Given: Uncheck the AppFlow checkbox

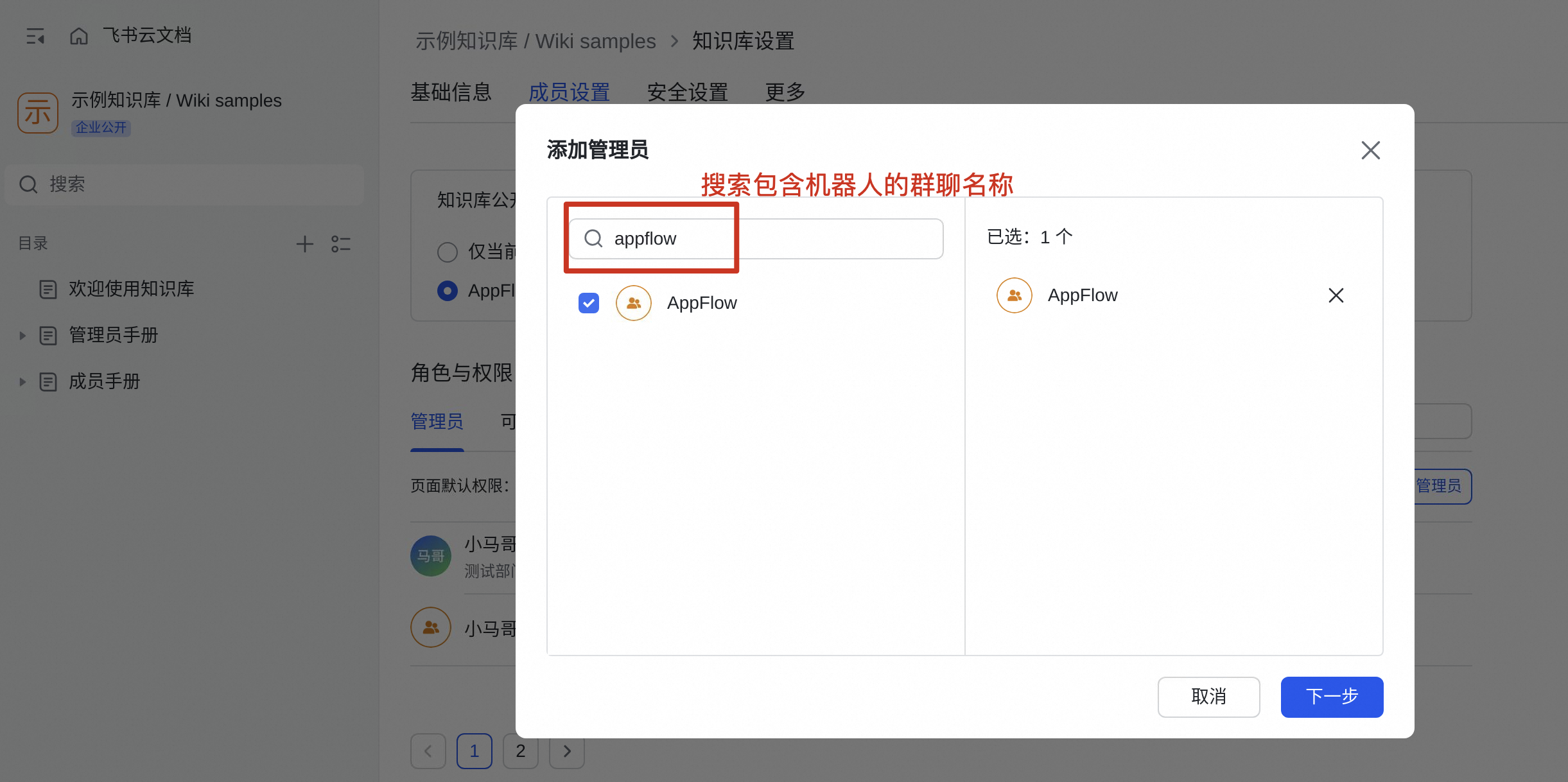Looking at the screenshot, I should click(588, 303).
